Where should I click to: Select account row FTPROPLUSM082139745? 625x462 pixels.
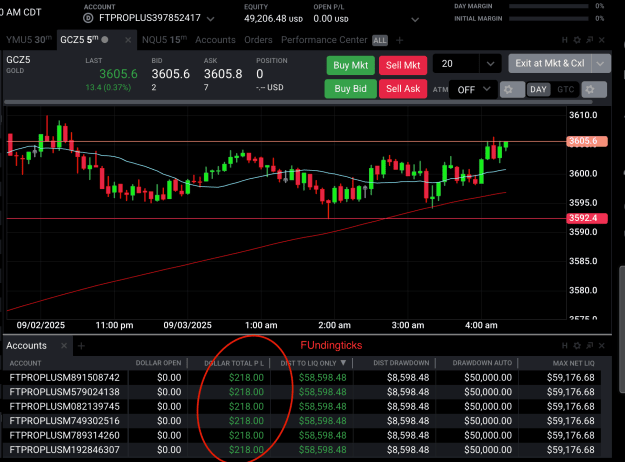[302, 406]
